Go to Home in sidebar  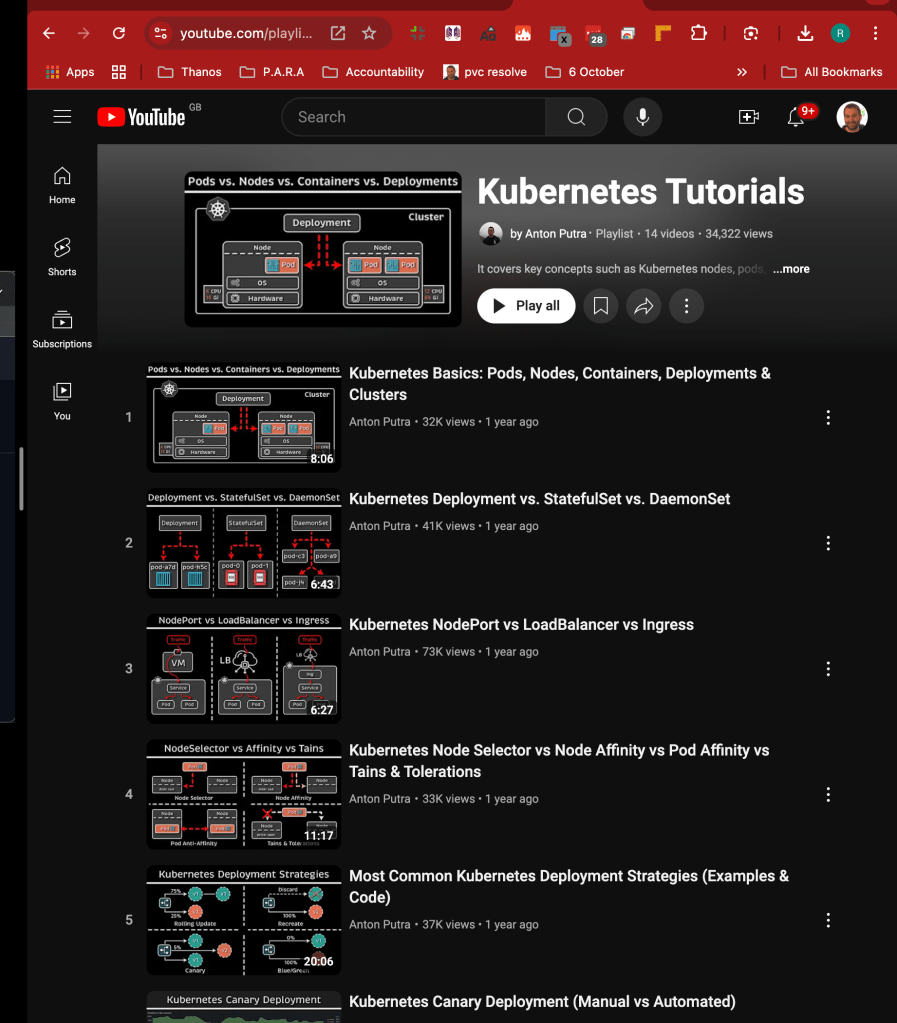coord(62,185)
